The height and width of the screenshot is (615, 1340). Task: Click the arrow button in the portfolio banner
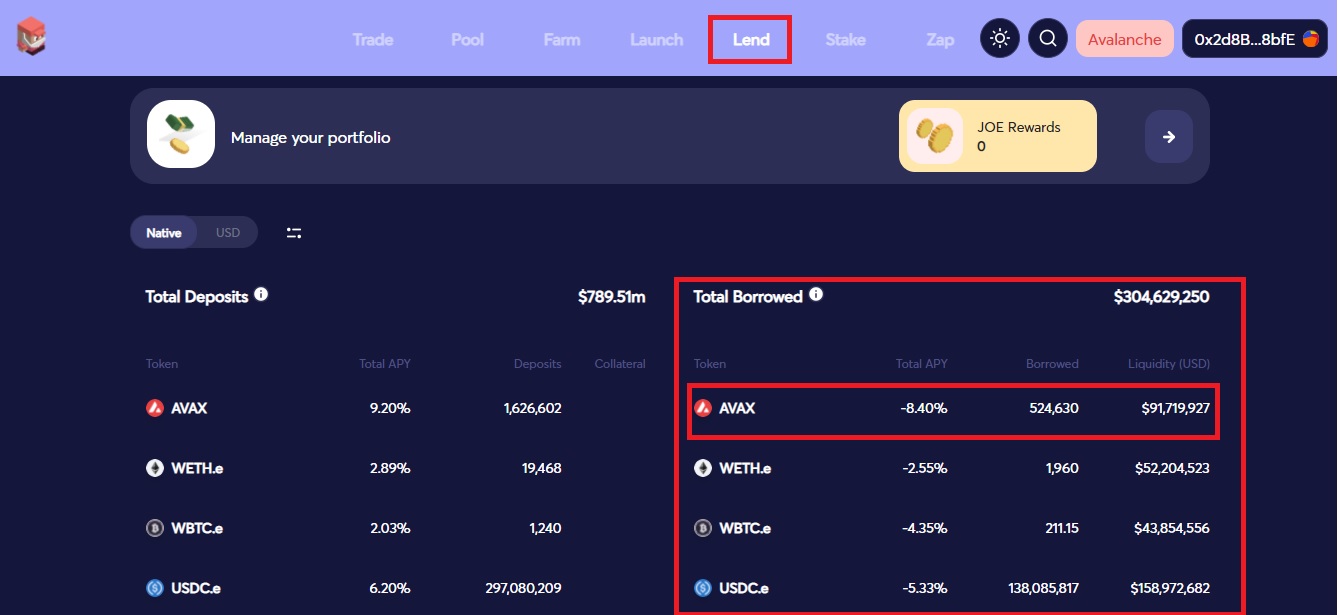pyautogui.click(x=1169, y=137)
